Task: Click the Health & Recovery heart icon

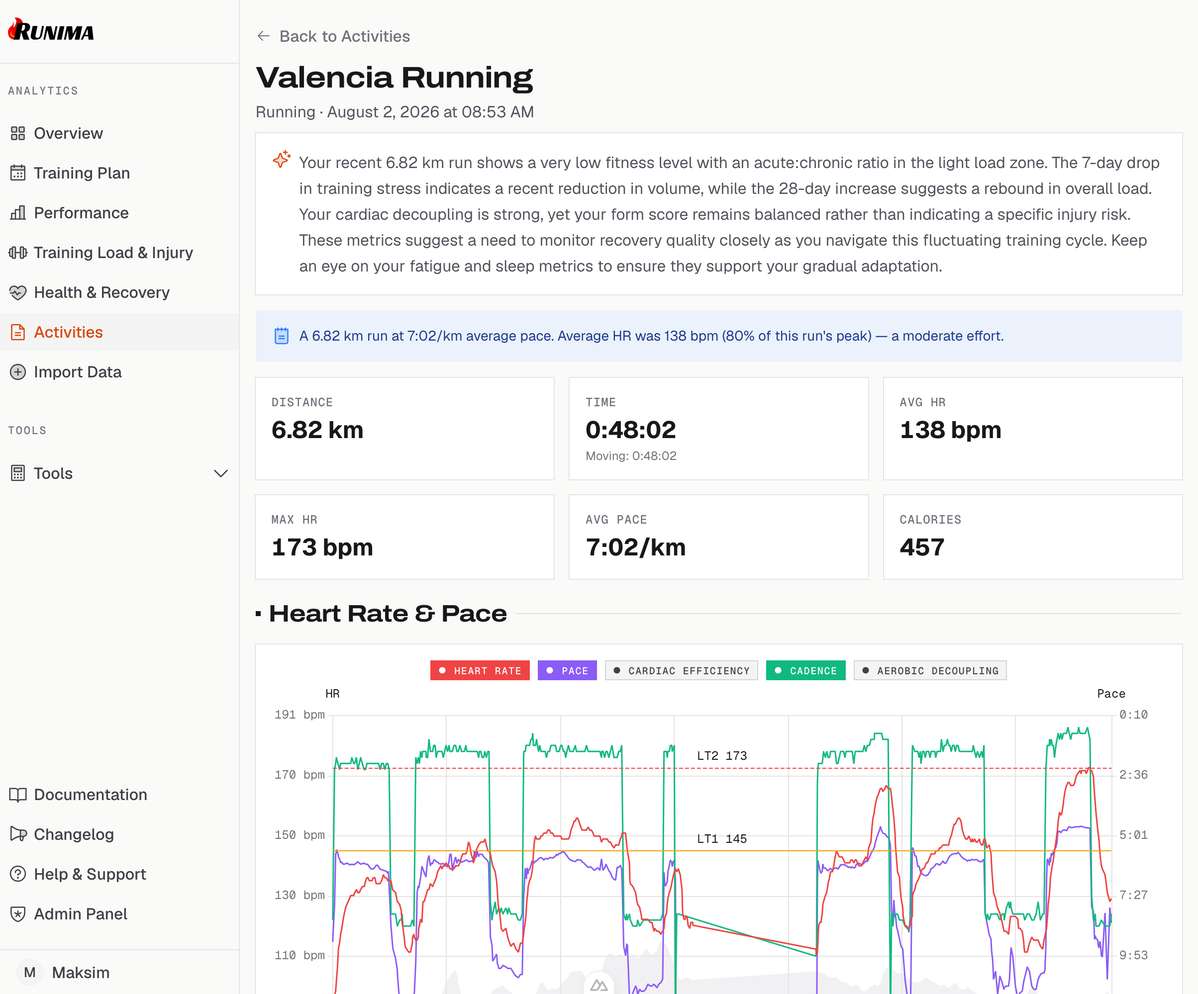Action: tap(18, 293)
